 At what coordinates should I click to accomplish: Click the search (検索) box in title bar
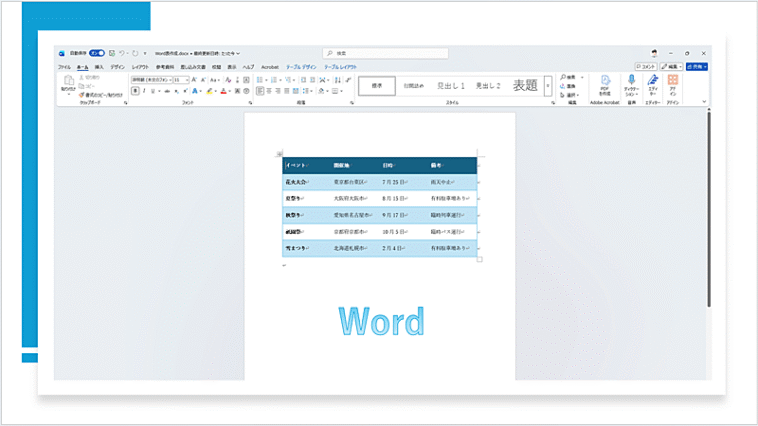(x=385, y=53)
